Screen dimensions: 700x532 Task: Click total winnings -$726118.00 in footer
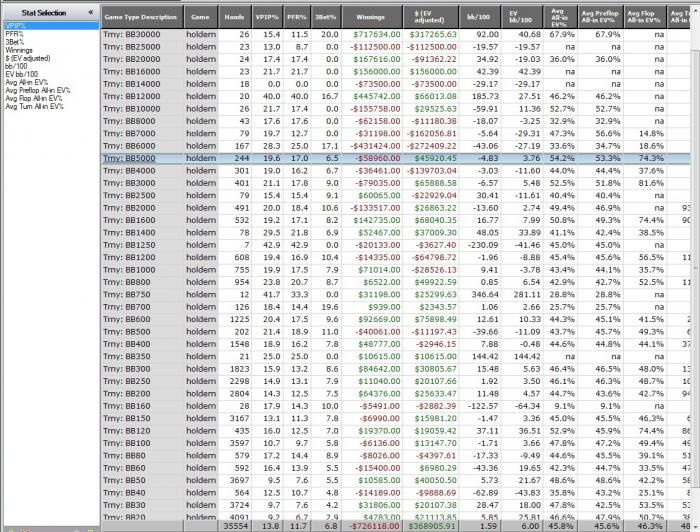[374, 526]
